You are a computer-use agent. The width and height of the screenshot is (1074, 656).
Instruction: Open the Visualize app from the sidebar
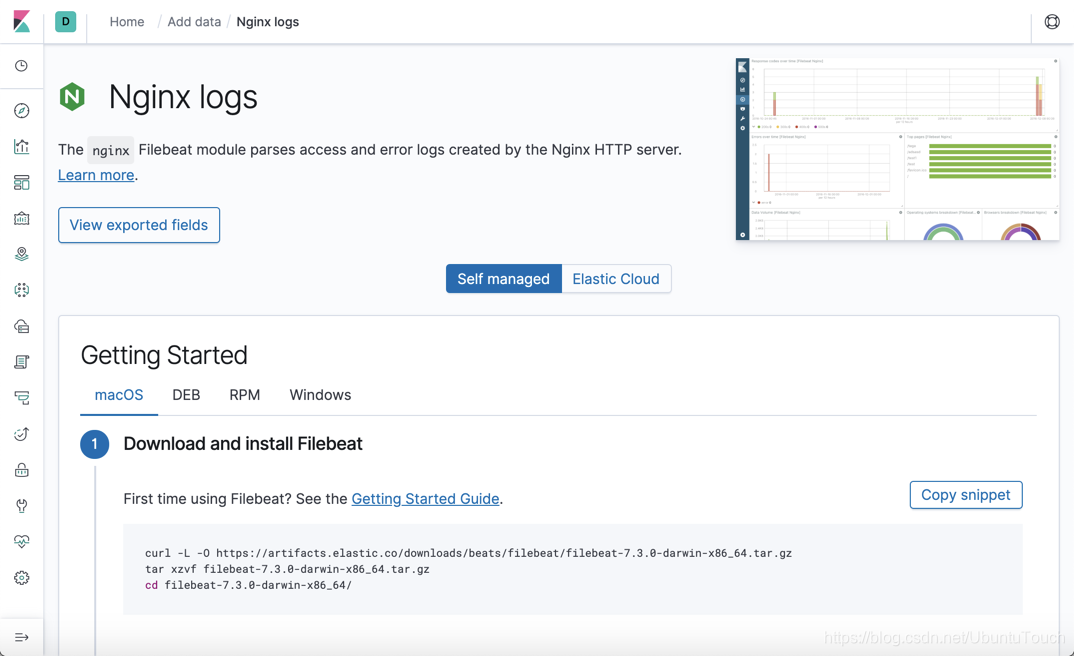click(22, 146)
